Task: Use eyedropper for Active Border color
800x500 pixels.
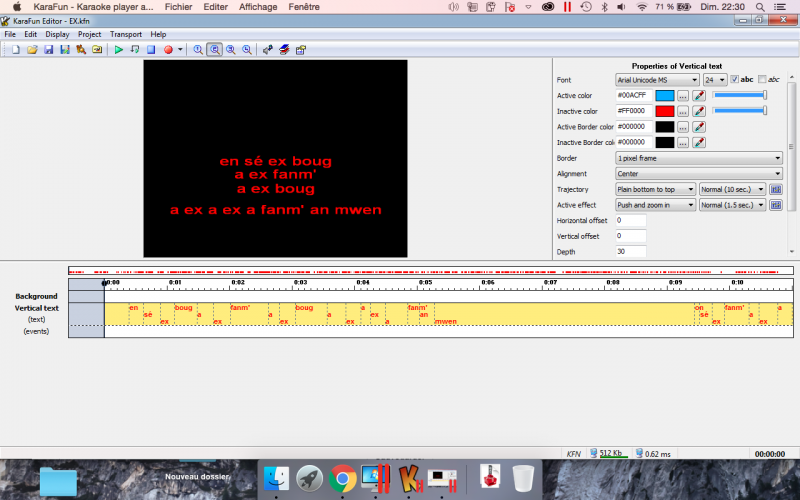Action: (x=699, y=127)
